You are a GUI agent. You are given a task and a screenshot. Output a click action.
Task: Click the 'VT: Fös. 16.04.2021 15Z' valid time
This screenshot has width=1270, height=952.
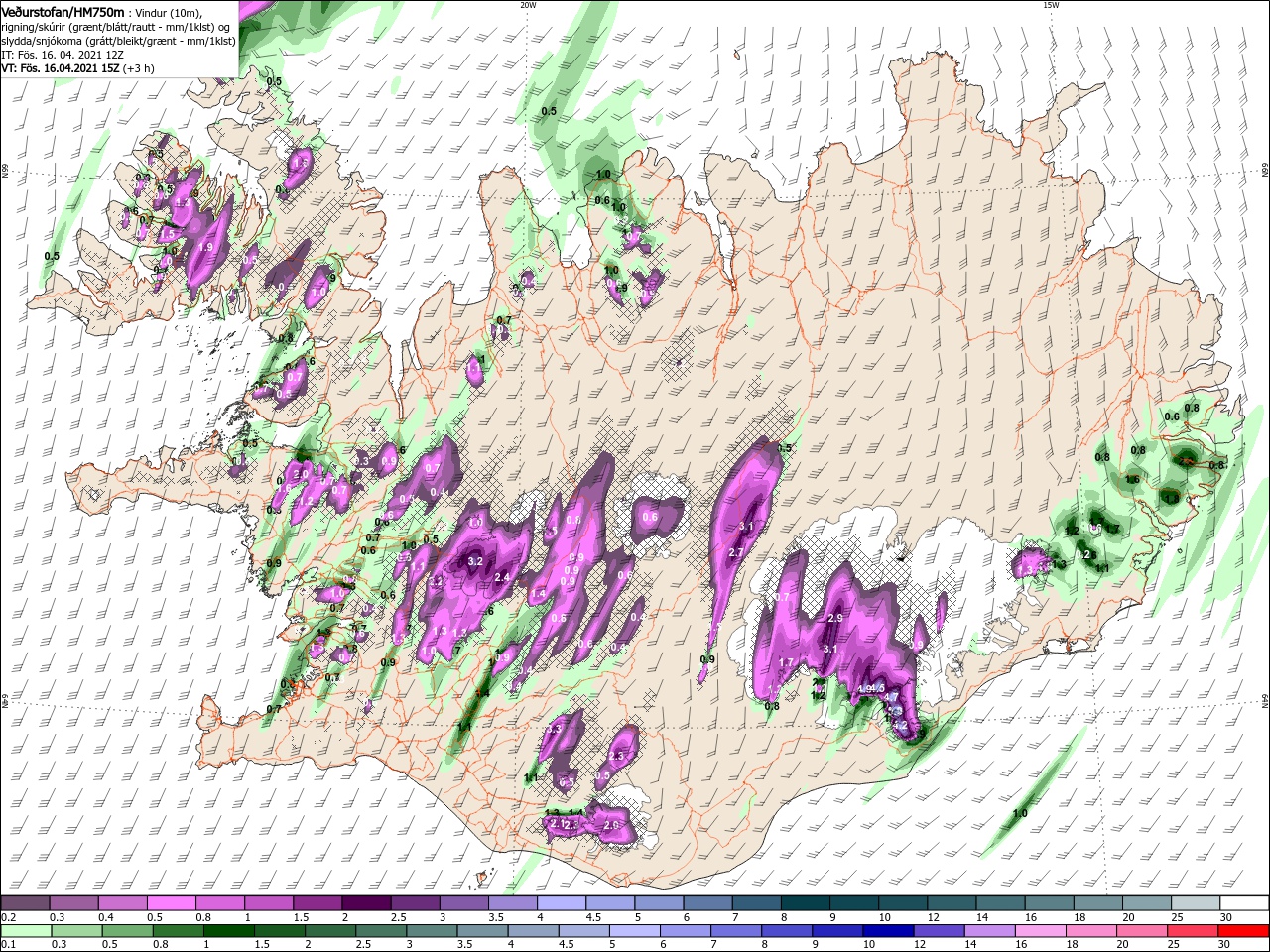[x=61, y=67]
